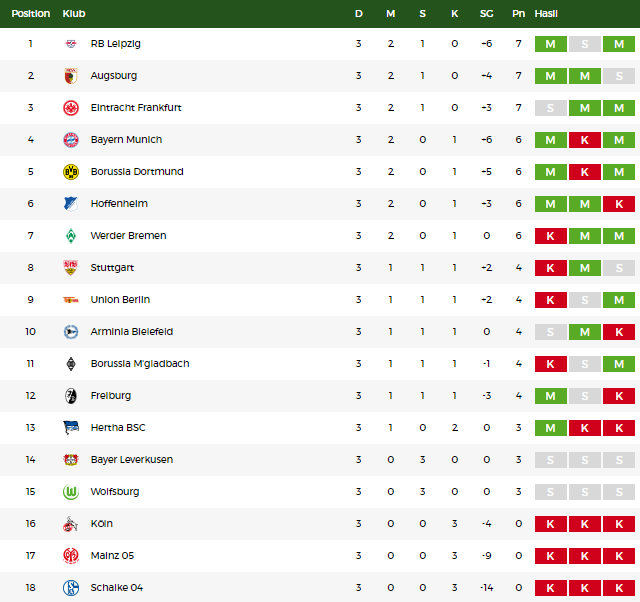Click the Werder Bremen diamond logo

71,236
